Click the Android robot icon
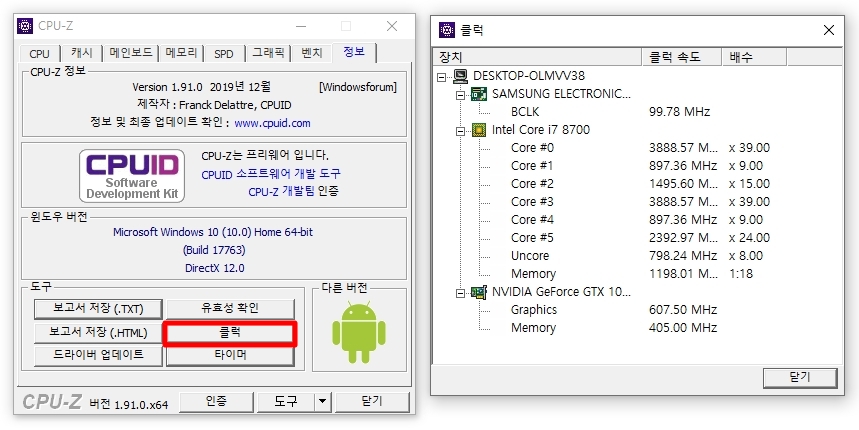The height and width of the screenshot is (430, 859). (359, 332)
